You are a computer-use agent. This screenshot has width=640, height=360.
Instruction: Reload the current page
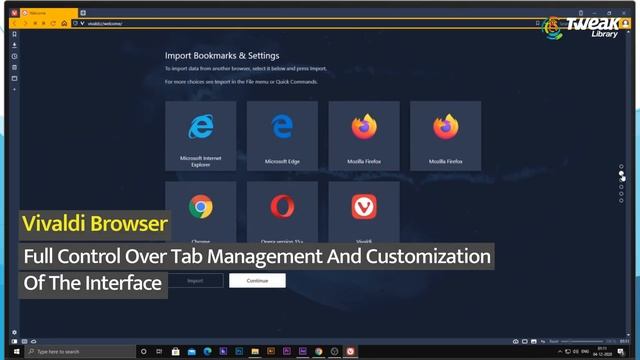[x=53, y=24]
